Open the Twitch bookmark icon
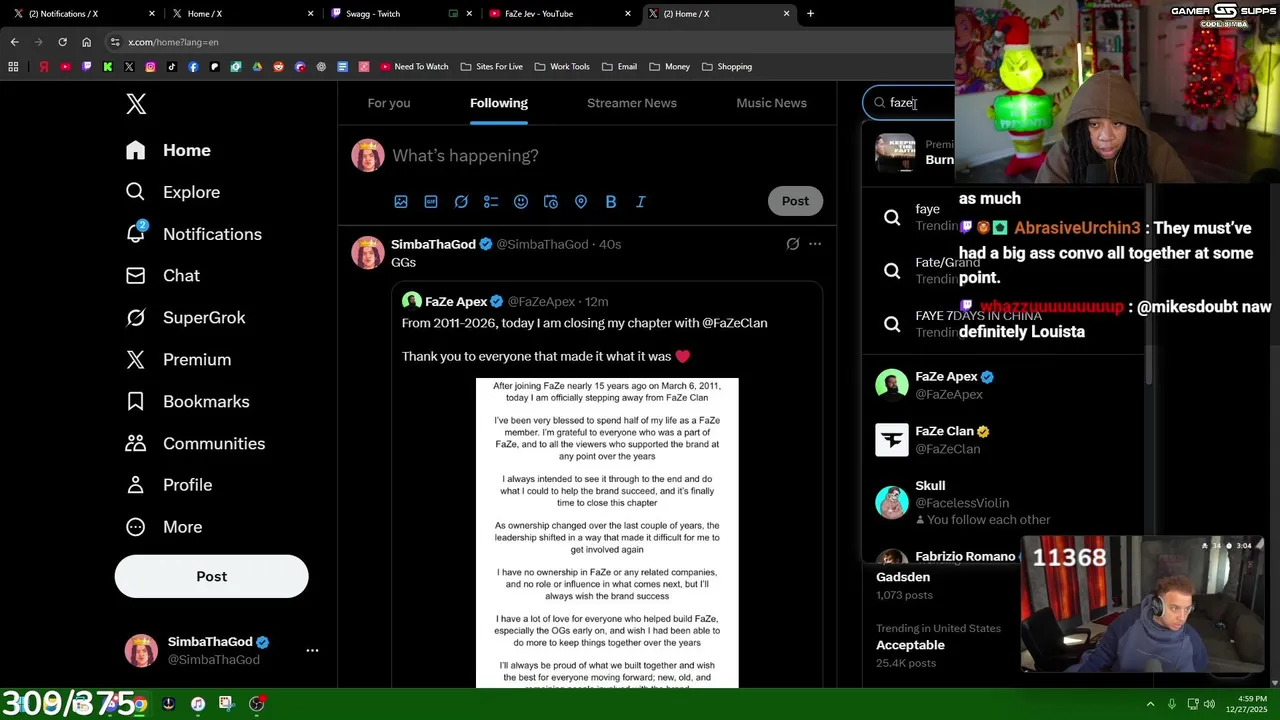1280x720 pixels. (86, 67)
